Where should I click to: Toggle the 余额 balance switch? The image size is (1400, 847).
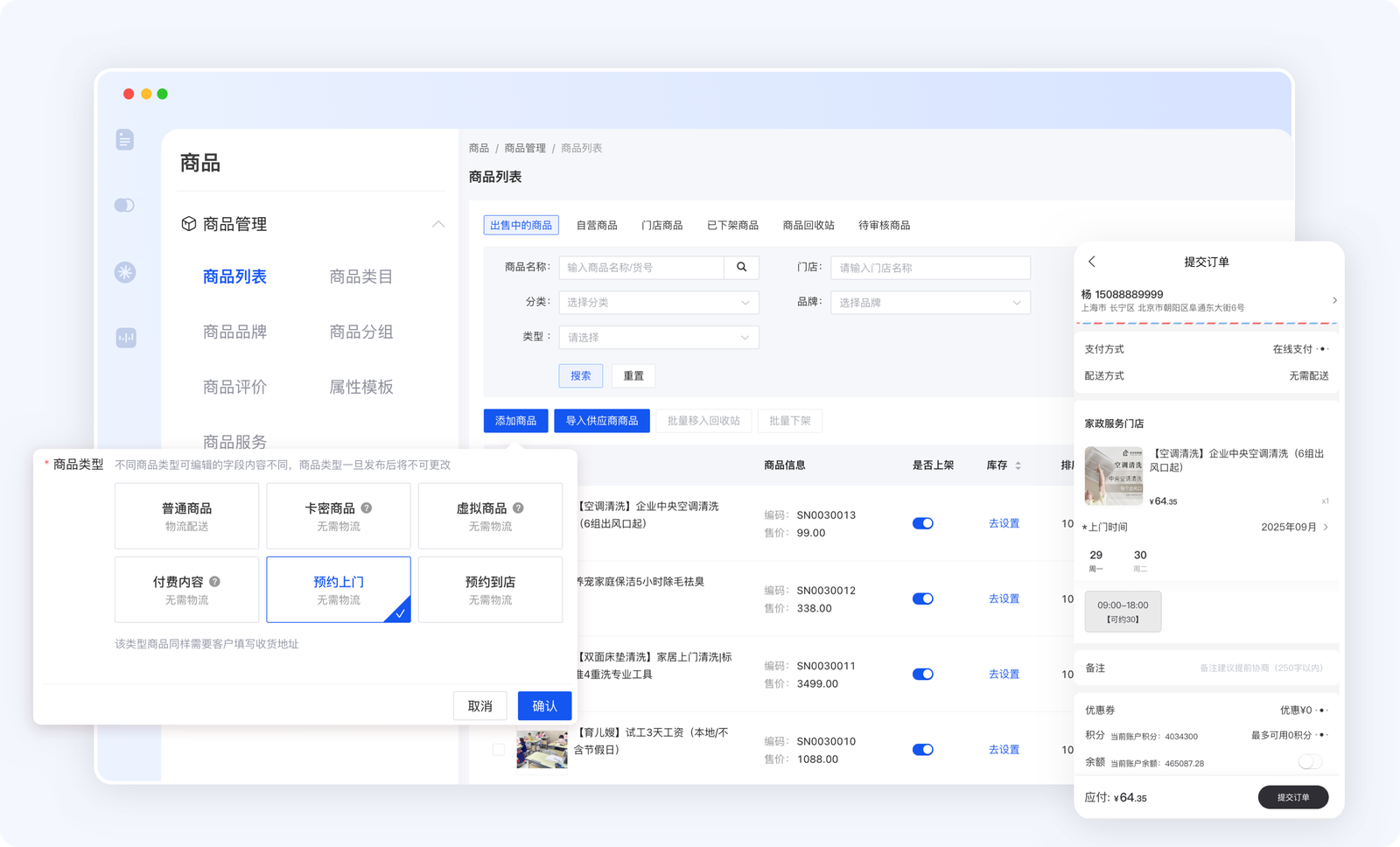pyautogui.click(x=1310, y=762)
